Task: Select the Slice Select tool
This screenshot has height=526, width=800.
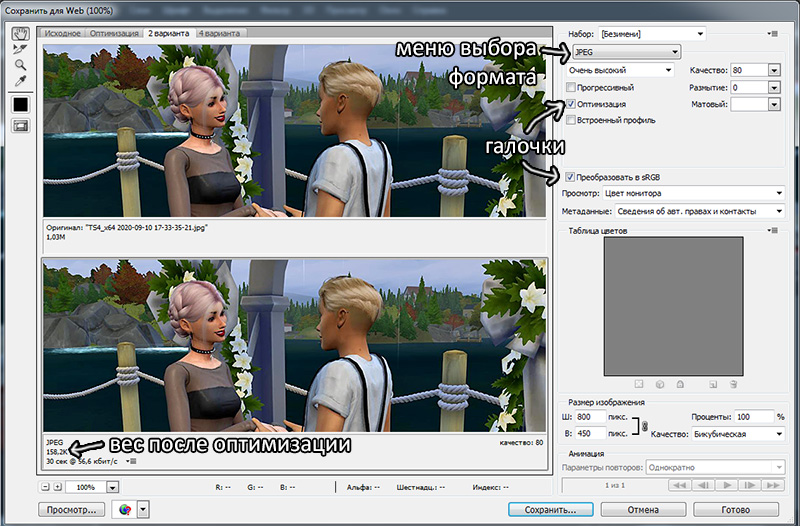Action: pos(20,49)
